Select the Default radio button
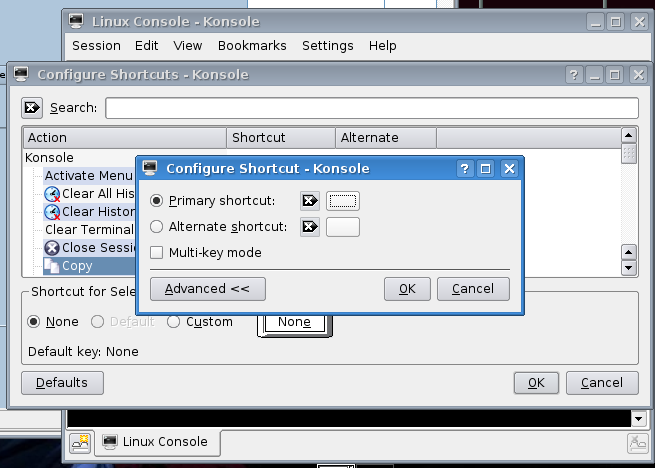Screen dimensions: 655x468 [x=97, y=322]
